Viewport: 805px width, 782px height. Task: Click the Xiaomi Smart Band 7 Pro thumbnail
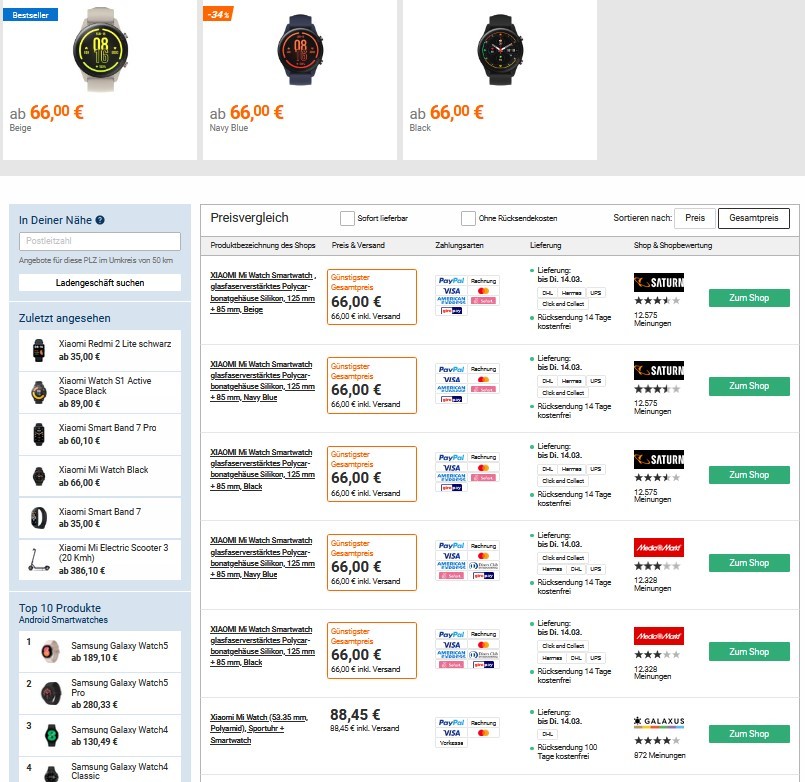coord(39,434)
